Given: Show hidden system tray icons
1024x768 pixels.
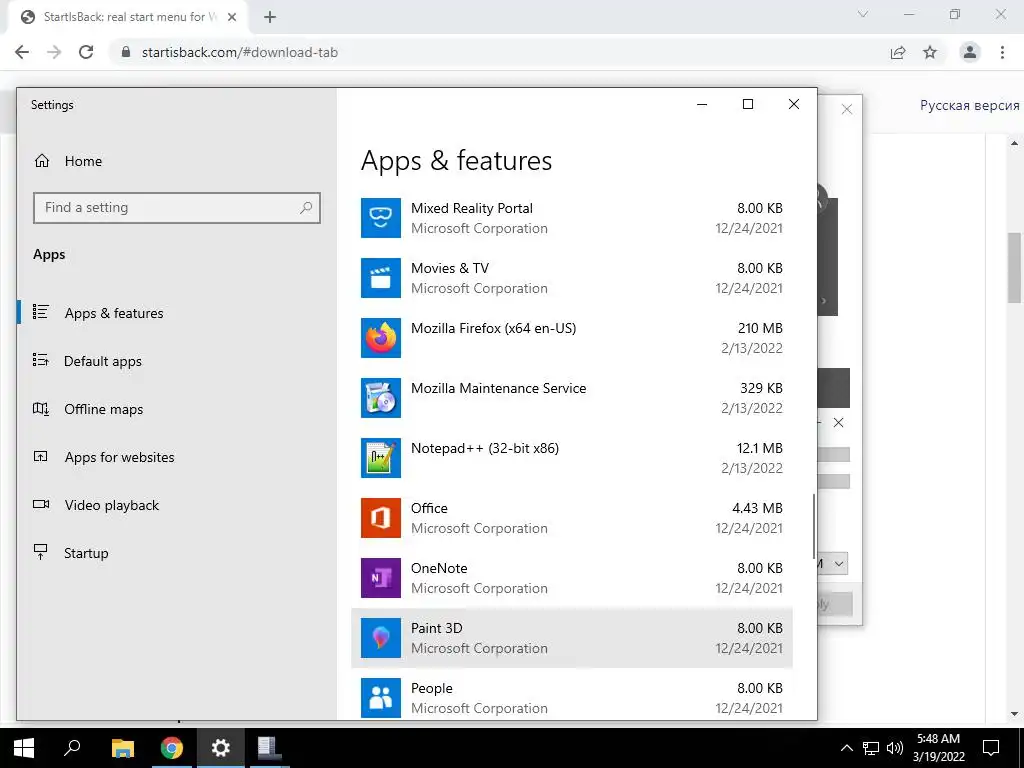Looking at the screenshot, I should click(846, 748).
